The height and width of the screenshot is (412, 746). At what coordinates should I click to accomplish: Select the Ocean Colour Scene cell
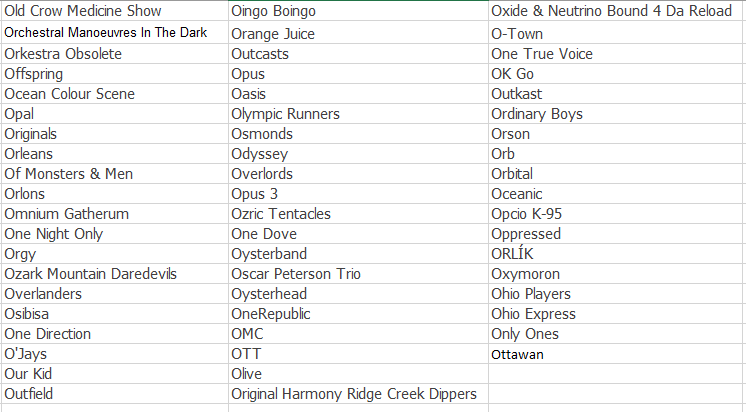[x=115, y=94]
